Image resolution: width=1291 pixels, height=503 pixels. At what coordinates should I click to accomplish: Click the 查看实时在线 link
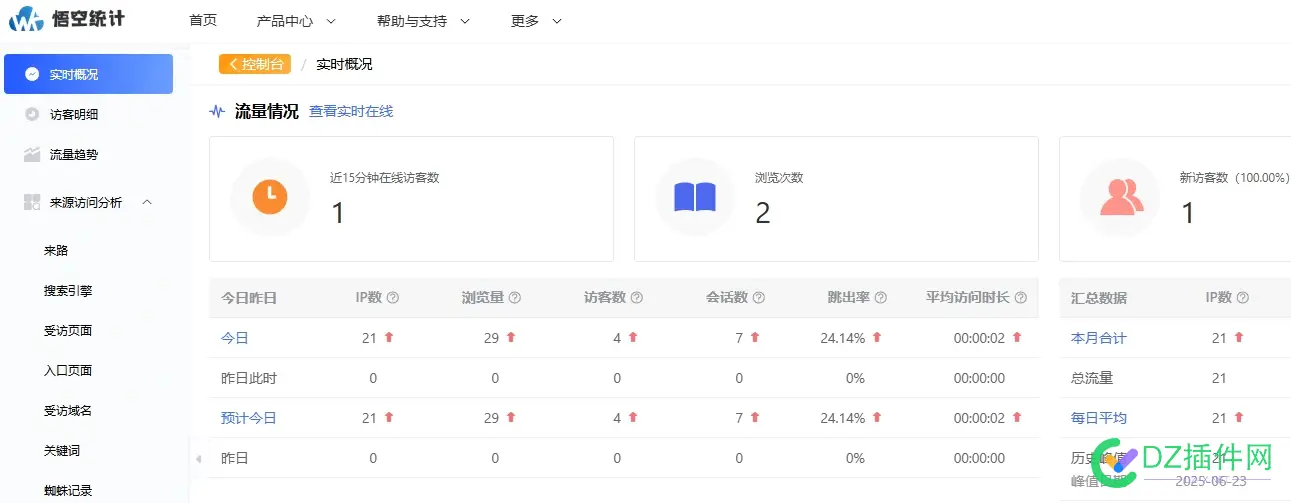(x=351, y=111)
